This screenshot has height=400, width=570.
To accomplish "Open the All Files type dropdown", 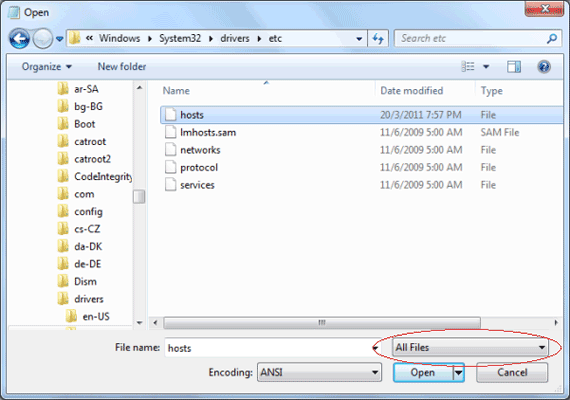I will [470, 347].
